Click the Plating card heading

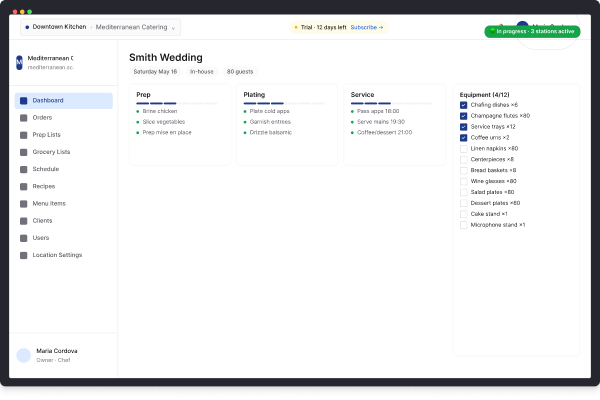click(254, 95)
